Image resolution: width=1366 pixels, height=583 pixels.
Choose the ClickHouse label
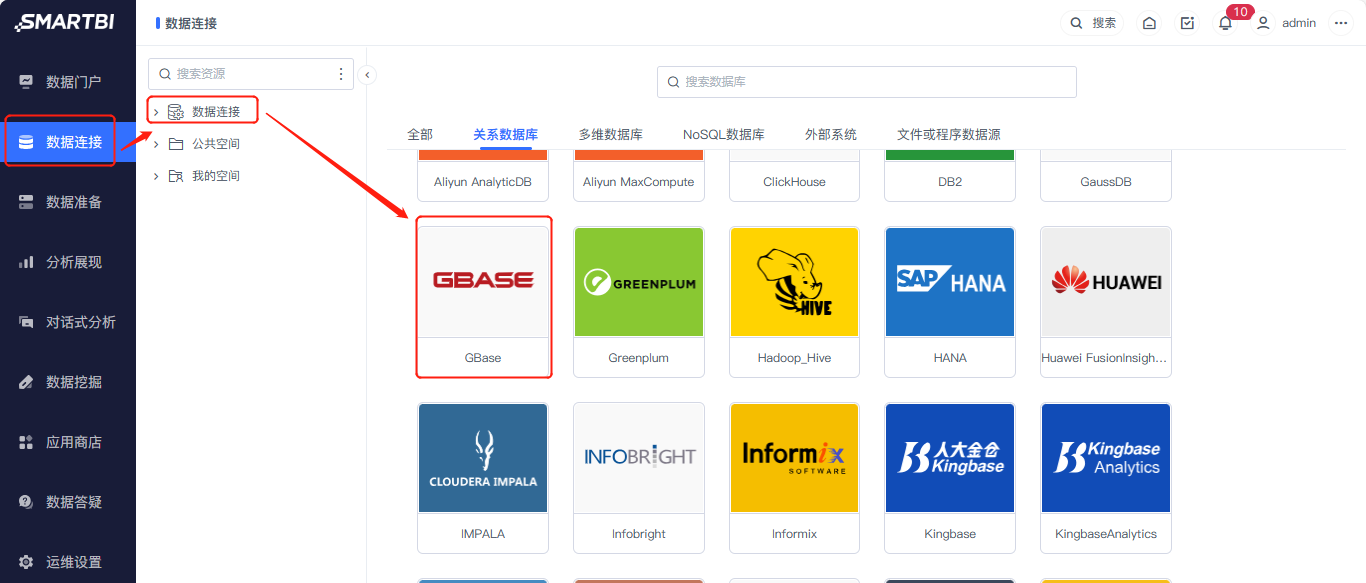pyautogui.click(x=795, y=182)
